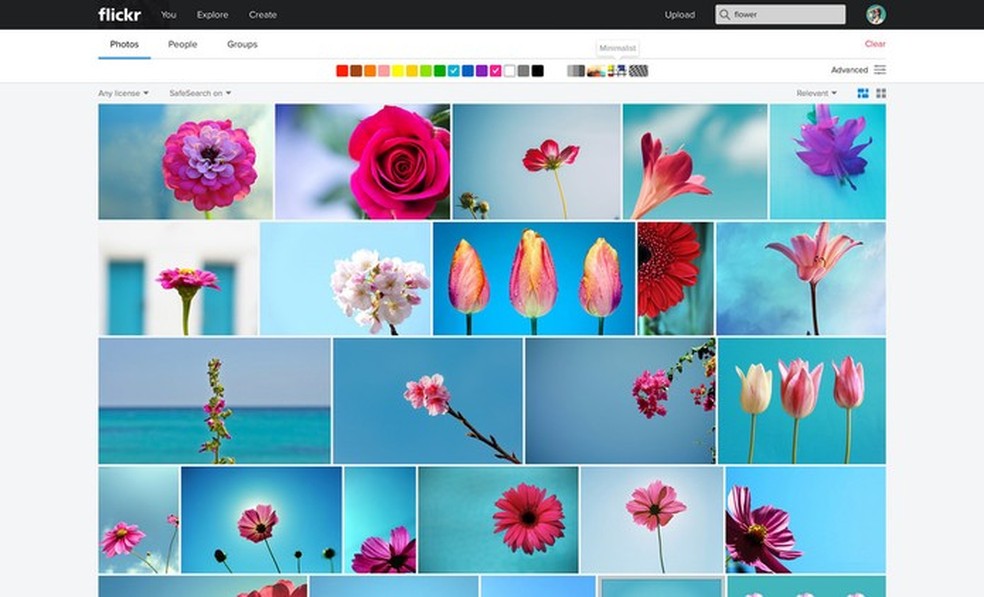Screen dimensions: 984x597
Task: Enable the white color filter
Action: pos(510,71)
